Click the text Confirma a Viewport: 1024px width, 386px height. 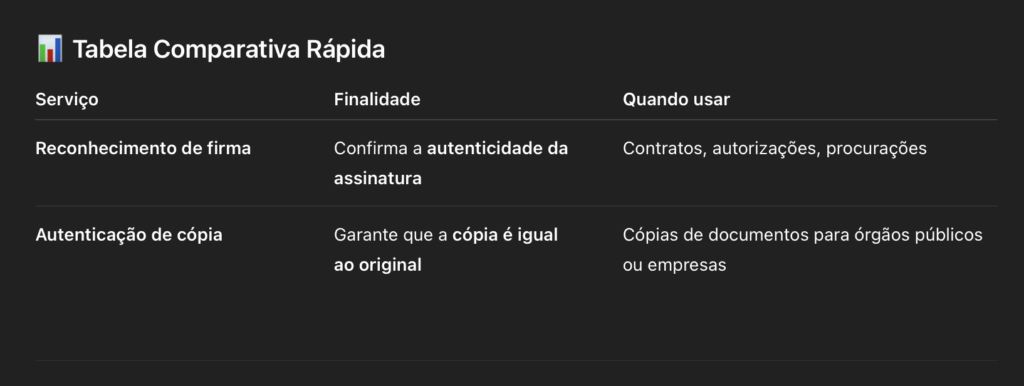[x=378, y=148]
